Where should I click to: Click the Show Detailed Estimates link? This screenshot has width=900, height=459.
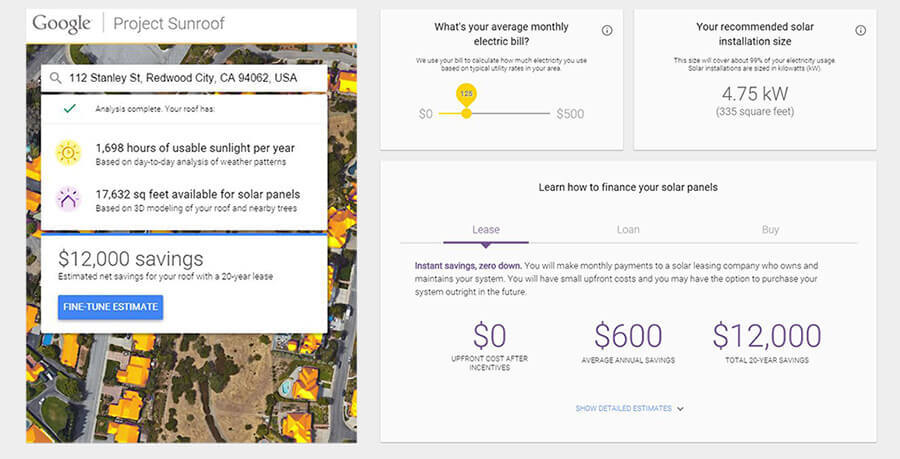623,408
